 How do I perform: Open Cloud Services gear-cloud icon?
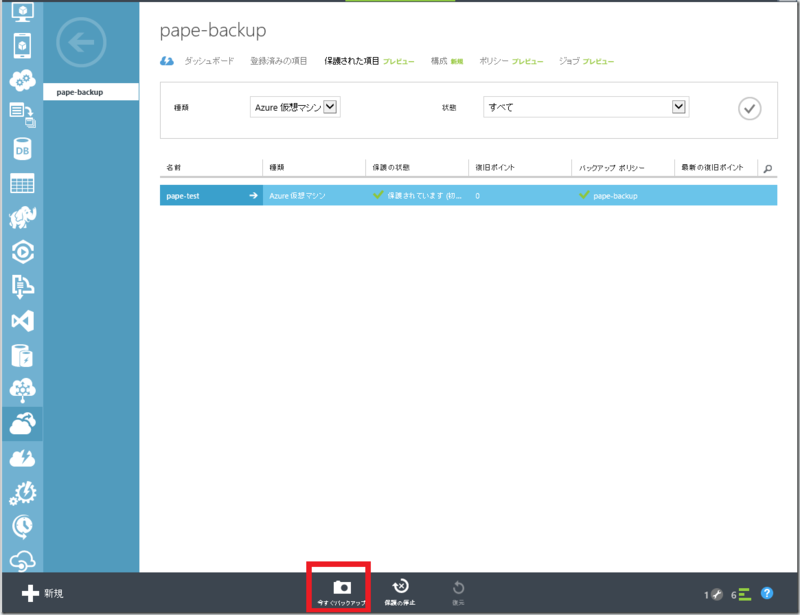[22, 80]
